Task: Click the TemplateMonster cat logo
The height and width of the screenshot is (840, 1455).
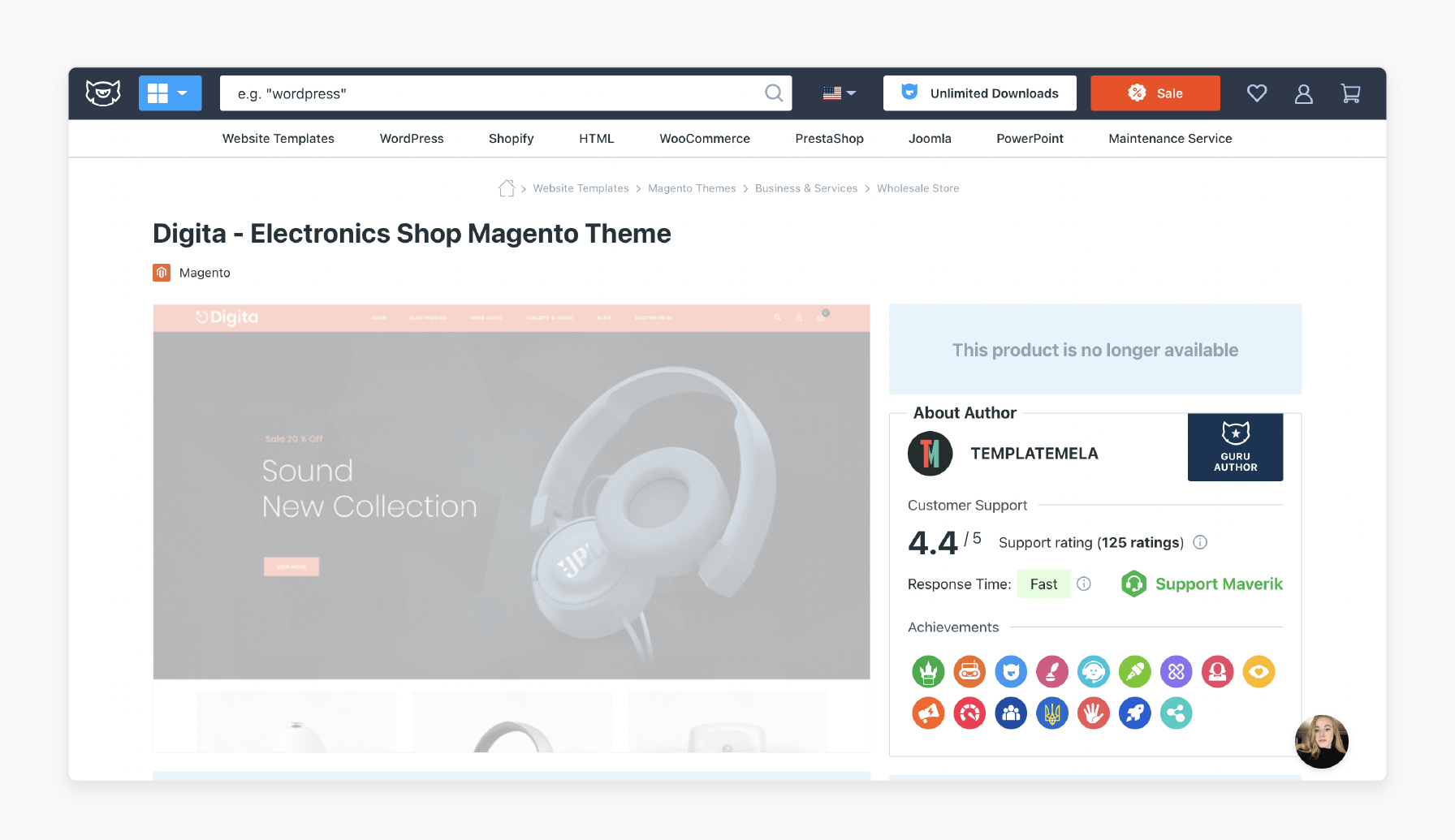Action: pos(103,93)
